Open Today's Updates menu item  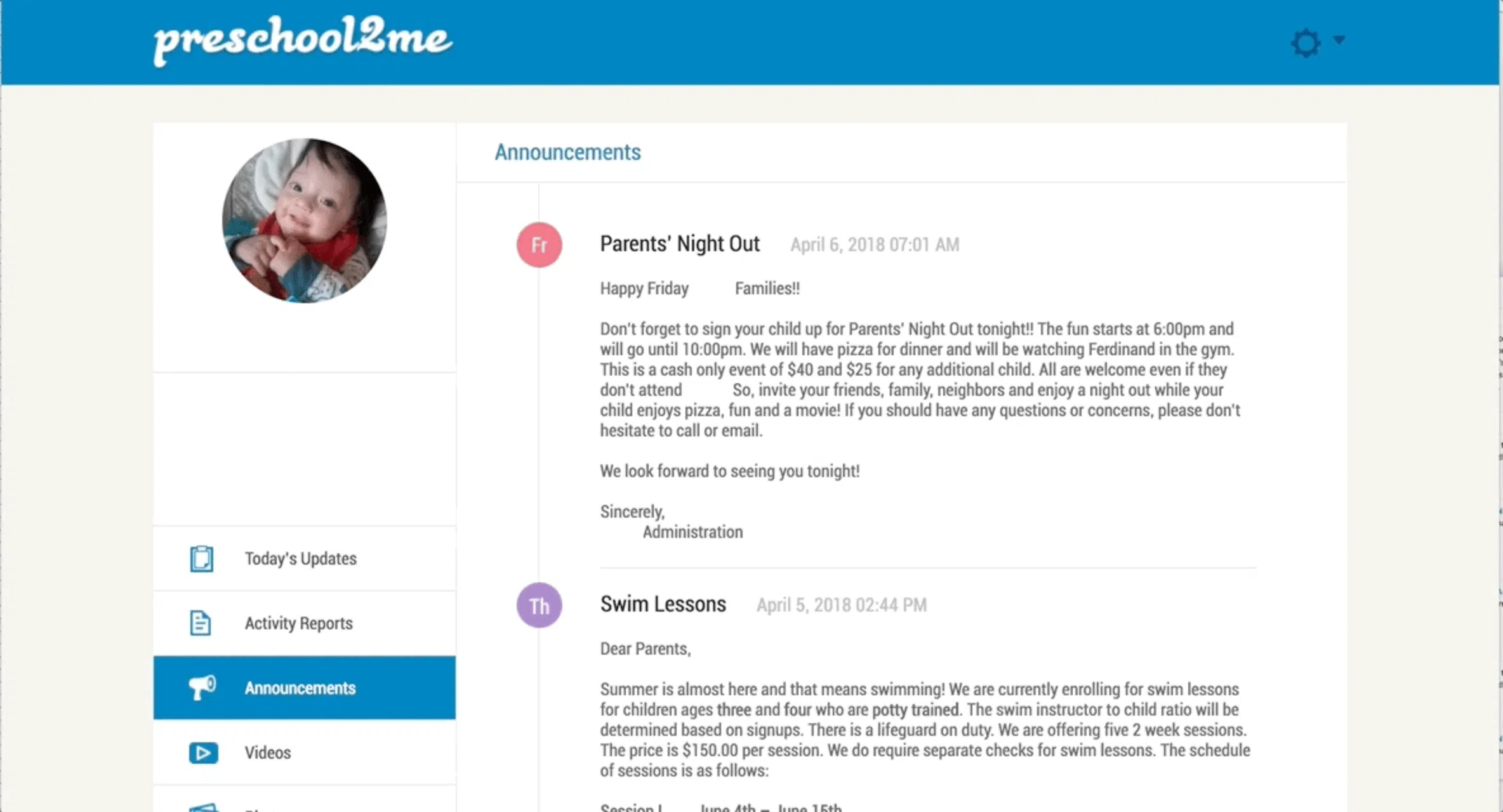(305, 559)
